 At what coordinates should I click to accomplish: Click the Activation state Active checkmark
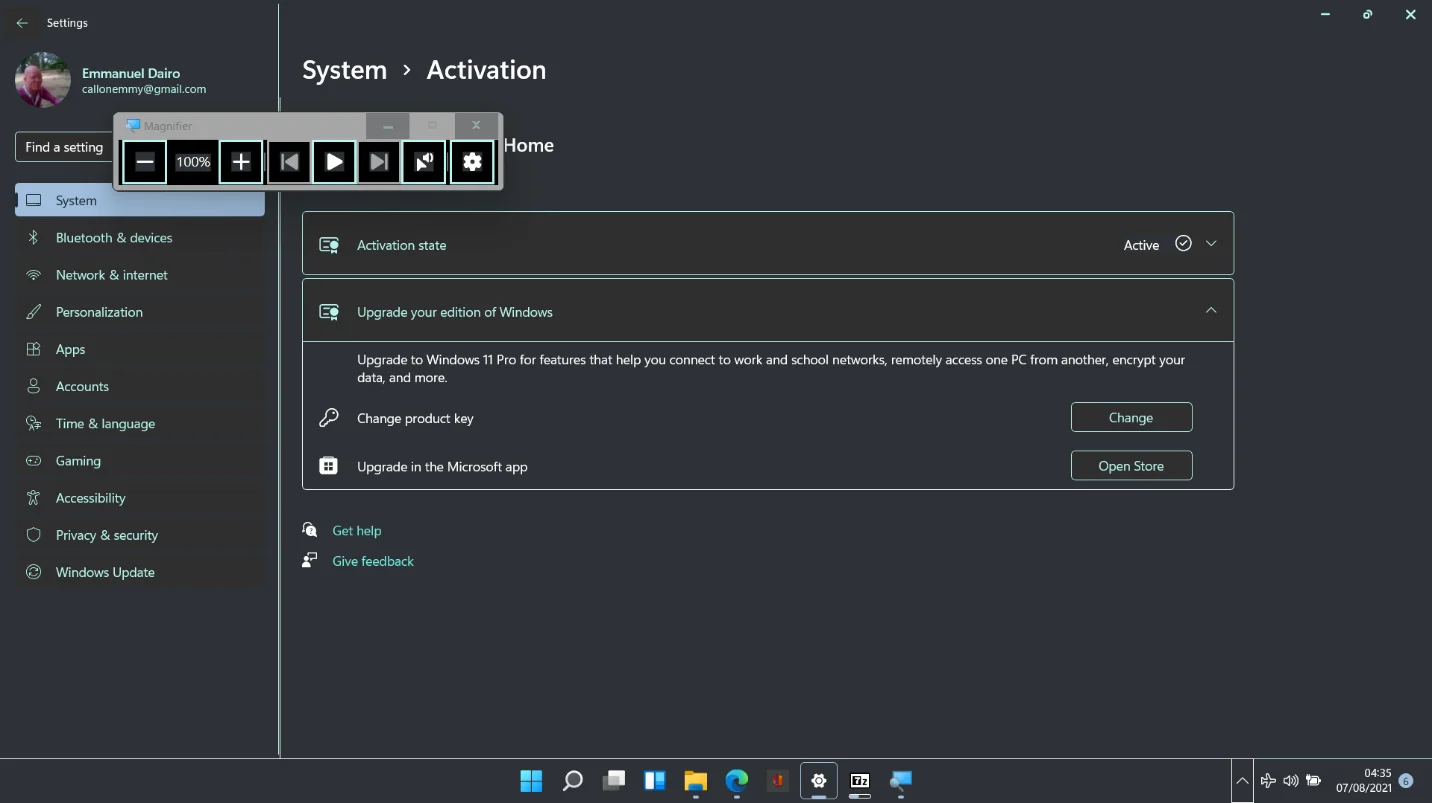click(1183, 243)
